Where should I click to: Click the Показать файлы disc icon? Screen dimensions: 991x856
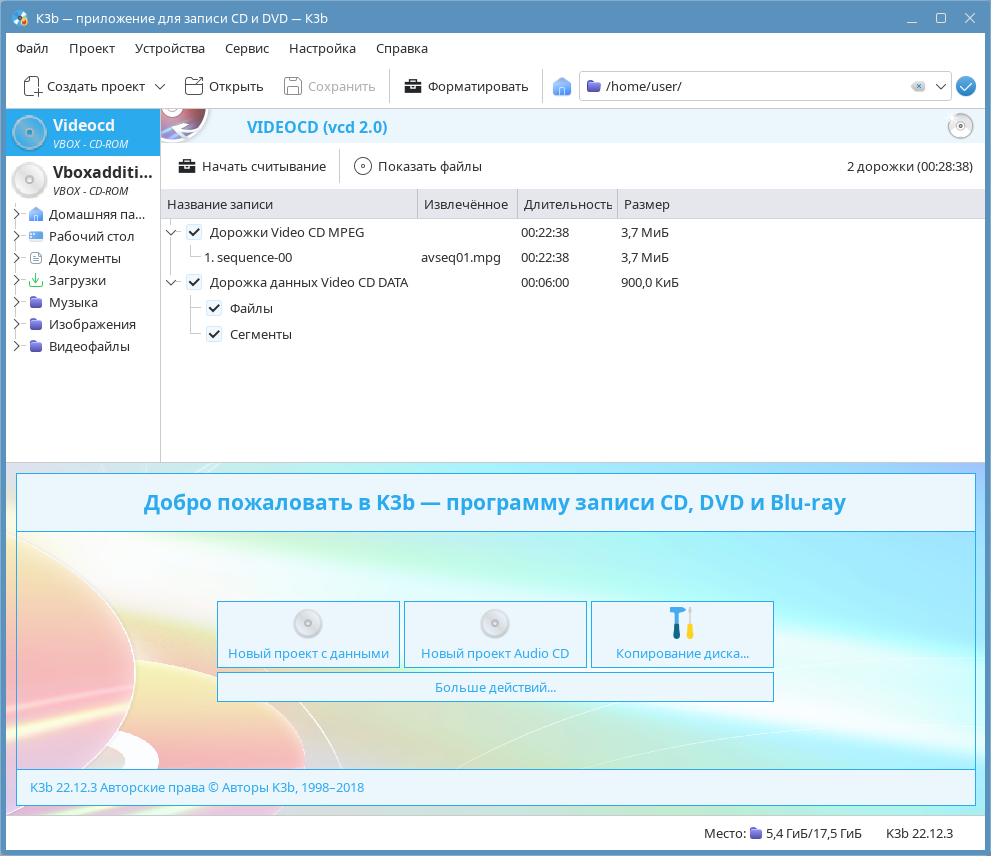point(362,166)
